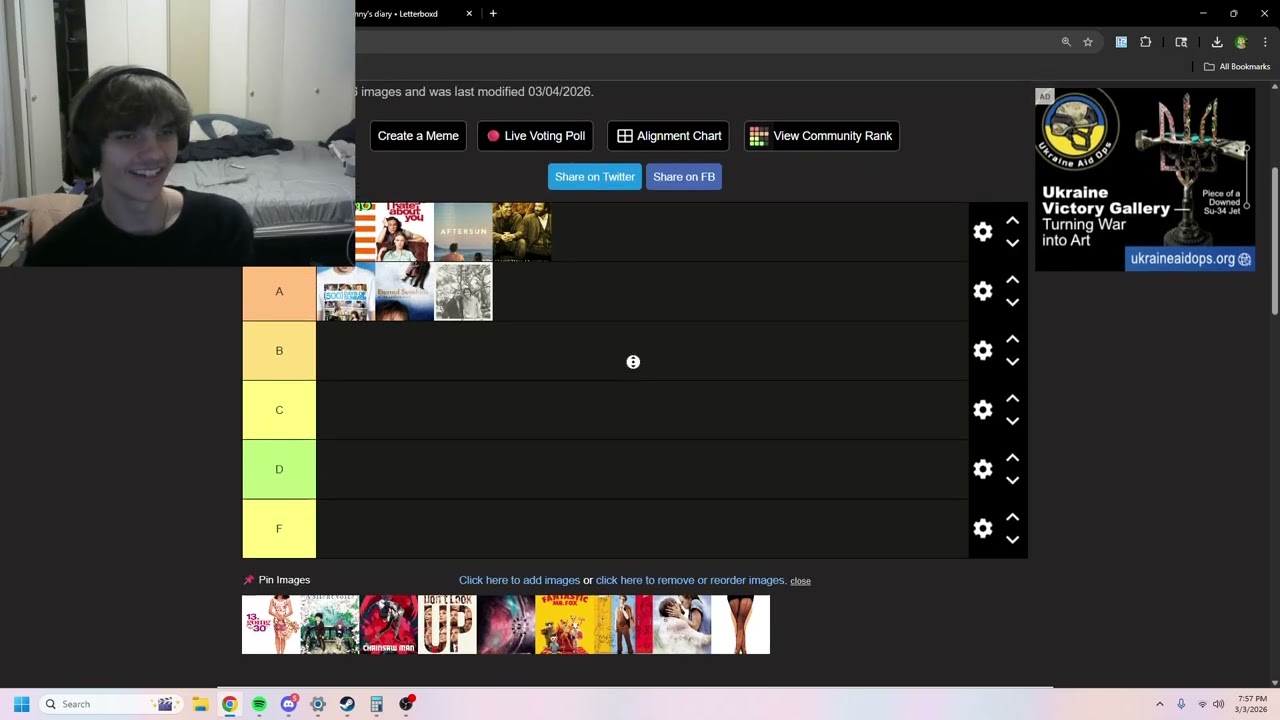View Community Rank
1280x720 pixels.
pos(822,136)
